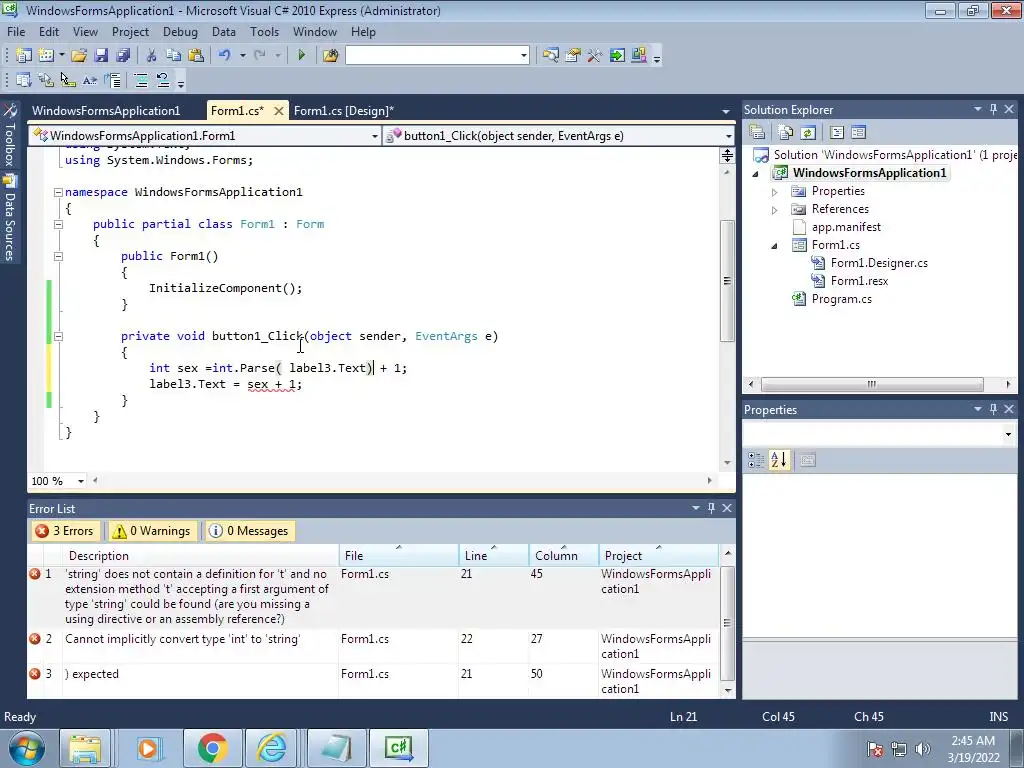Image resolution: width=1024 pixels, height=768 pixels.
Task: Undo the last edit with the Undo icon
Action: click(224, 56)
